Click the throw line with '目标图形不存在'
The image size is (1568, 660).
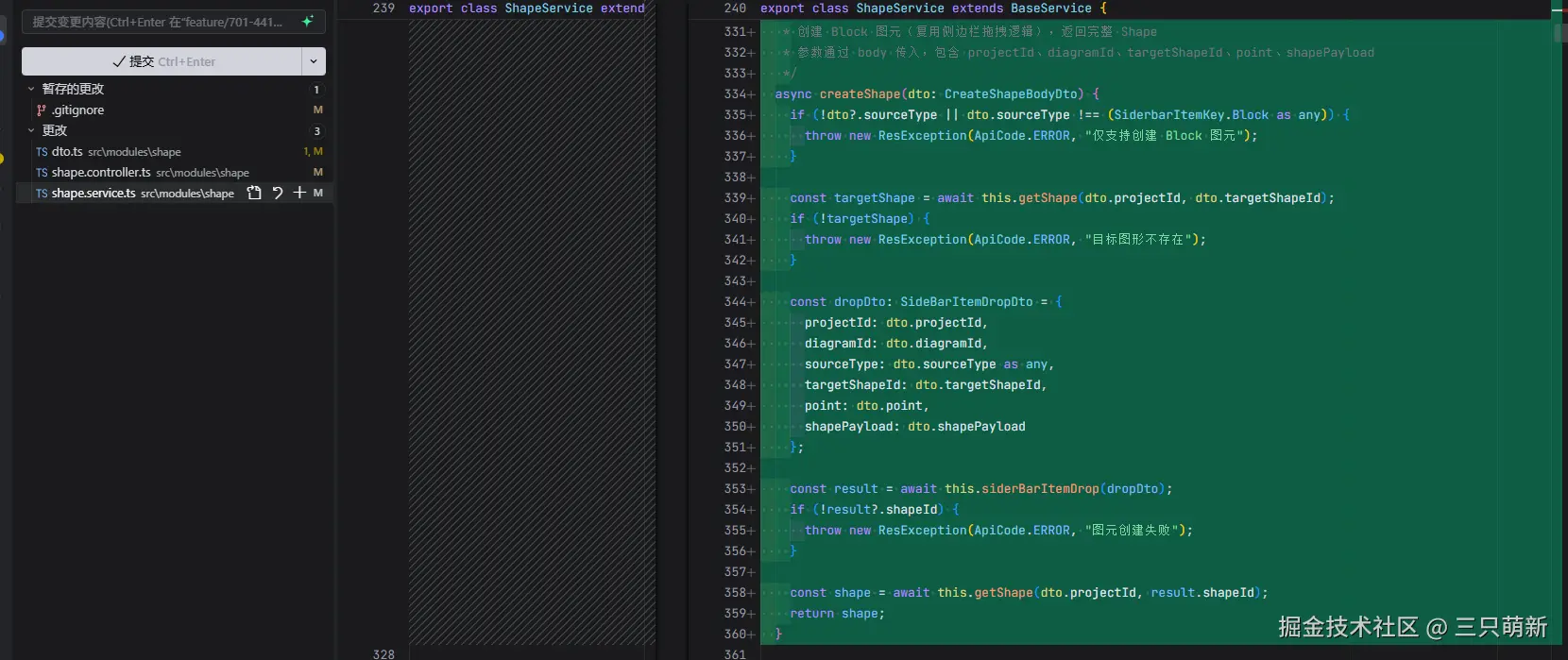pos(1006,239)
